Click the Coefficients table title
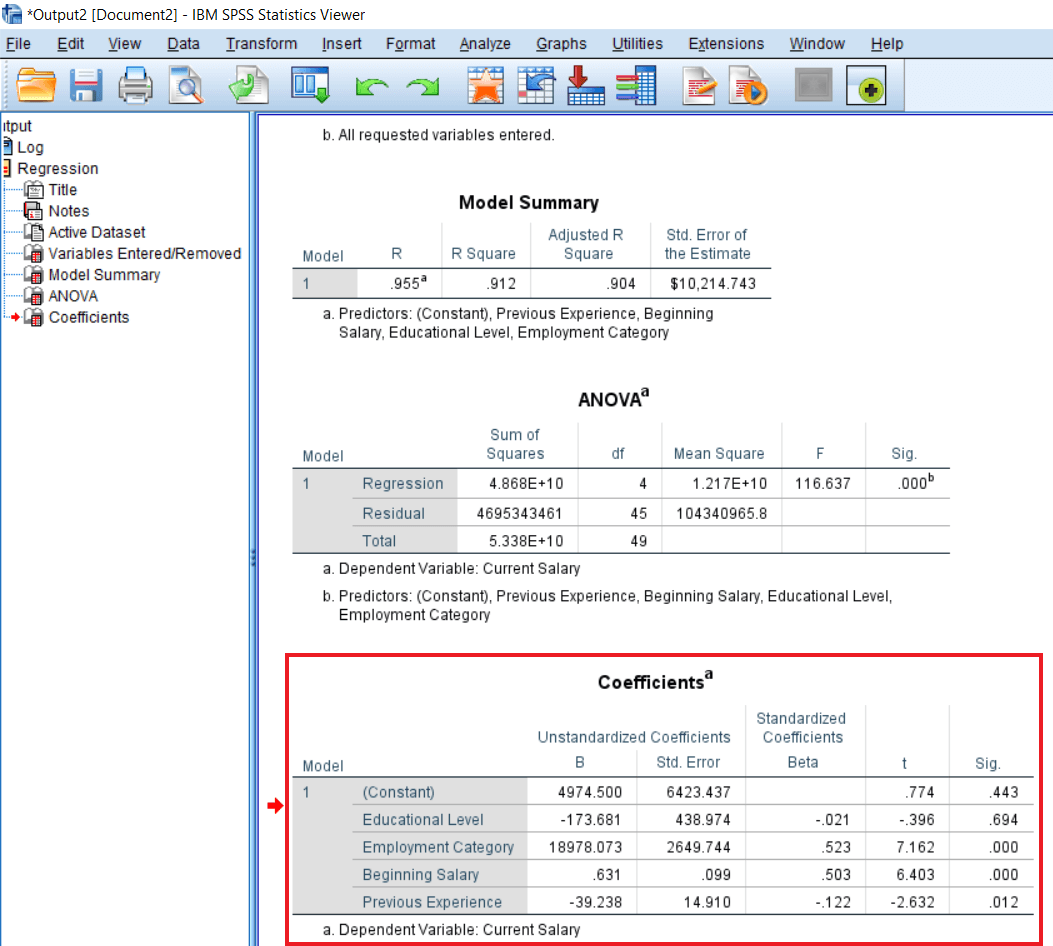Viewport: 1053px width, 946px height. (655, 681)
